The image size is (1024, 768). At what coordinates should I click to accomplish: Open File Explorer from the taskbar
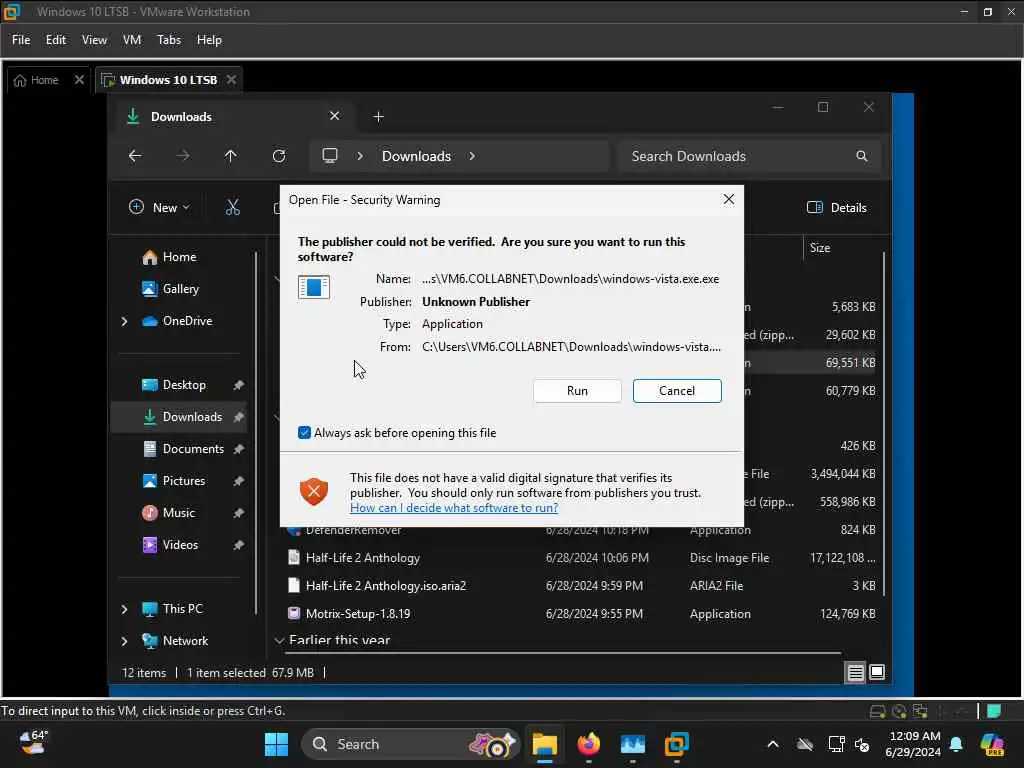[544, 744]
